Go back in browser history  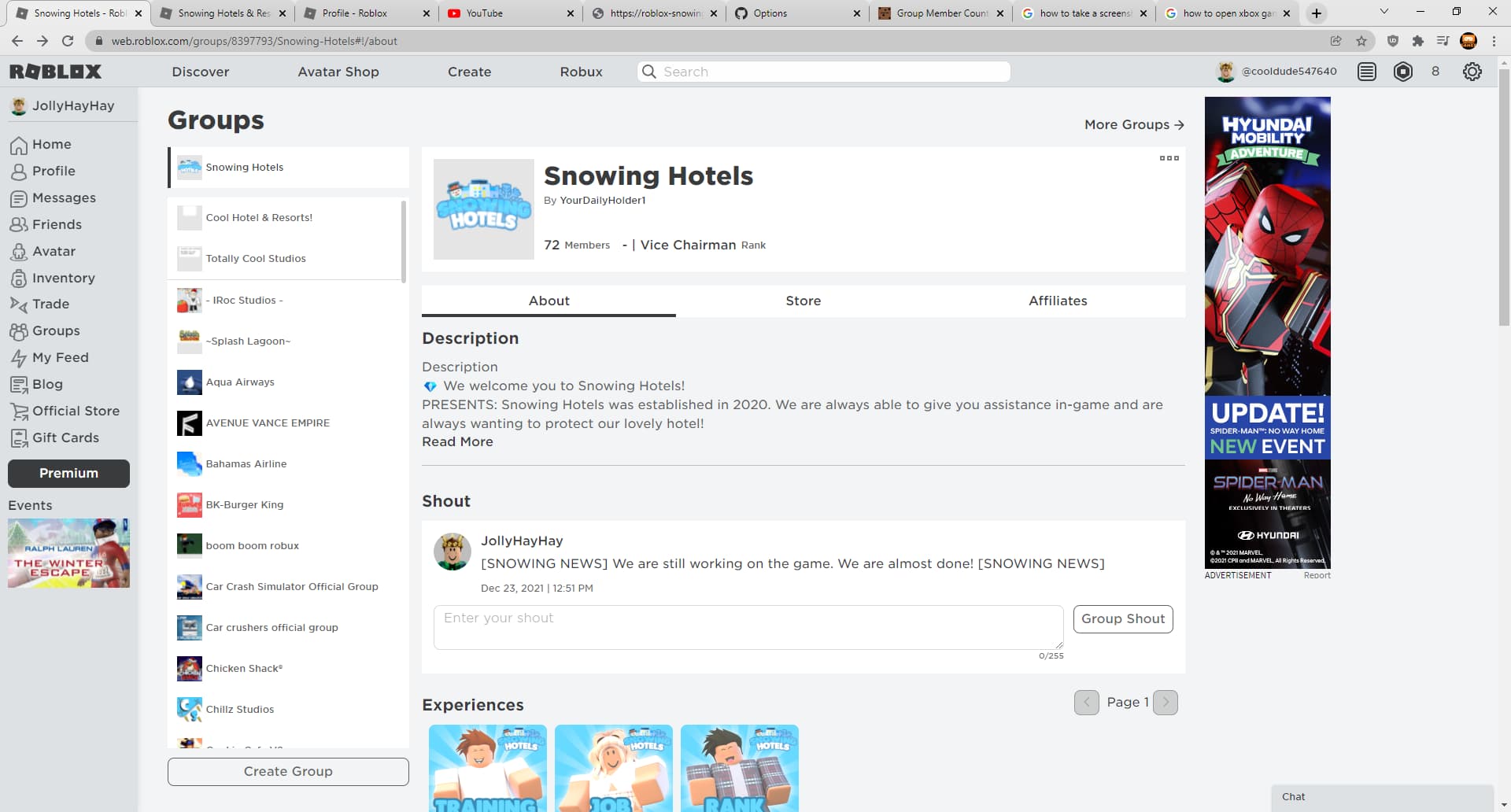(x=17, y=41)
